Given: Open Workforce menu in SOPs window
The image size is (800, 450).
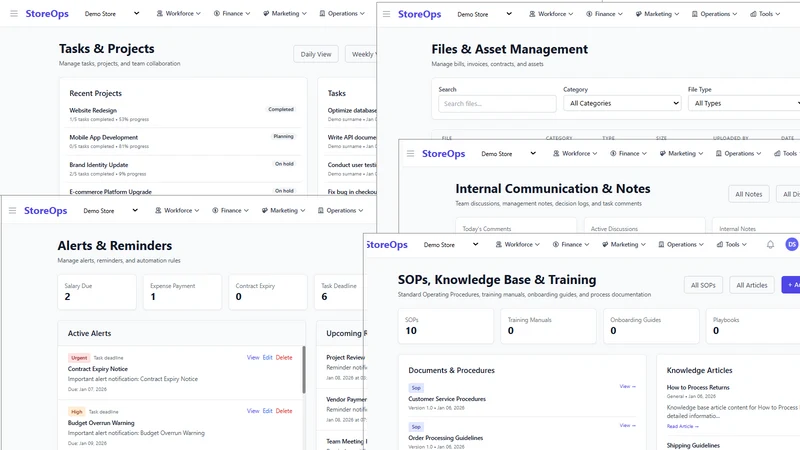Looking at the screenshot, I should click(517, 245).
